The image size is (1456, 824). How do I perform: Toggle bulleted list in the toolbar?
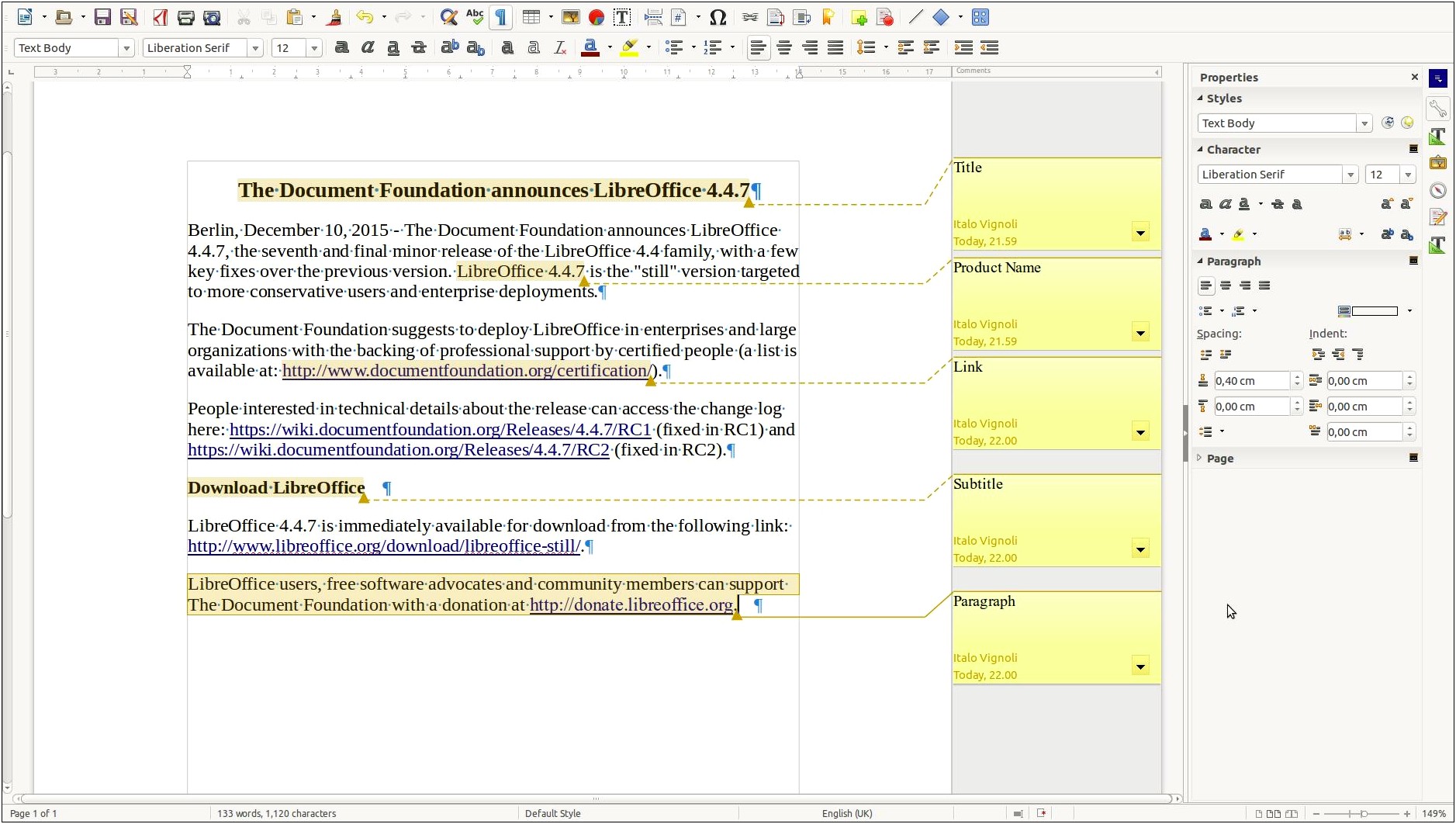tap(675, 48)
